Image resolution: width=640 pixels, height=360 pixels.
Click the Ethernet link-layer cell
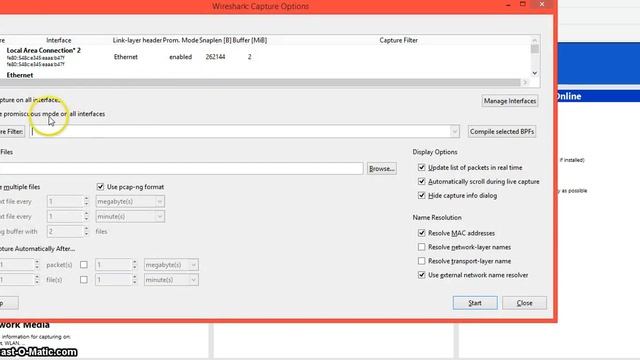click(x=126, y=57)
